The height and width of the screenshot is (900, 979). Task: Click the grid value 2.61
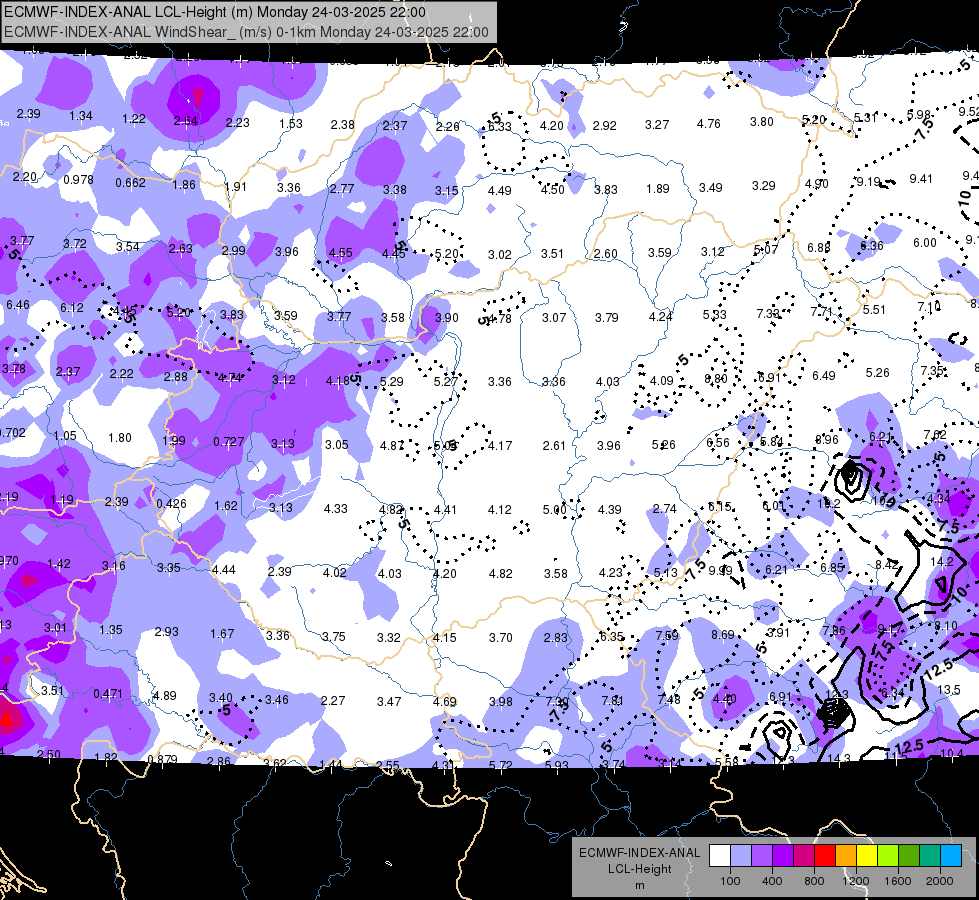point(554,446)
